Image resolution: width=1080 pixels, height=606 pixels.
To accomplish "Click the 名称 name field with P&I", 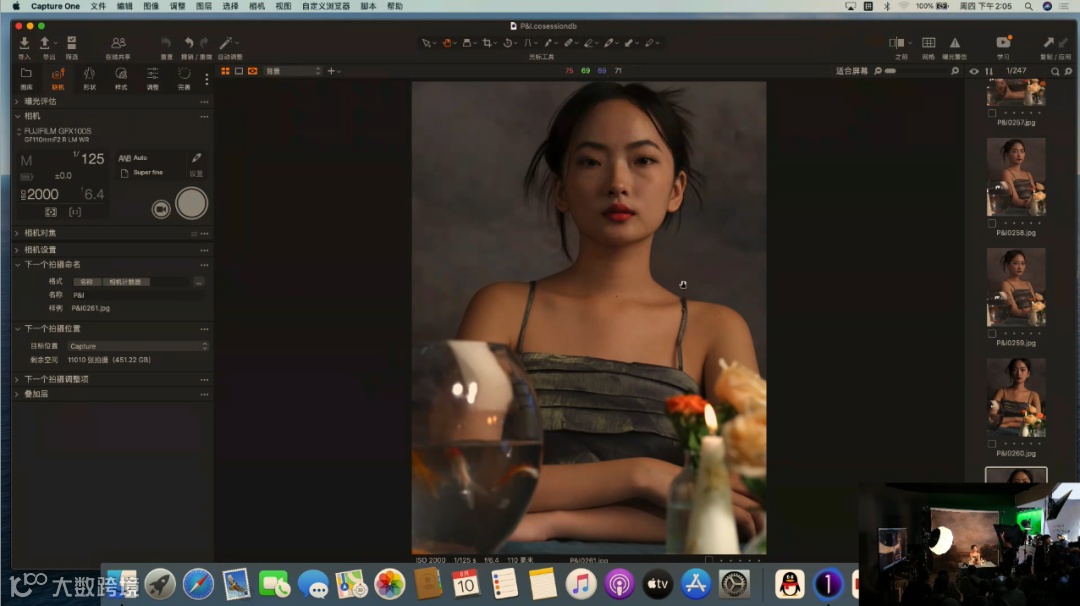I will click(x=138, y=295).
